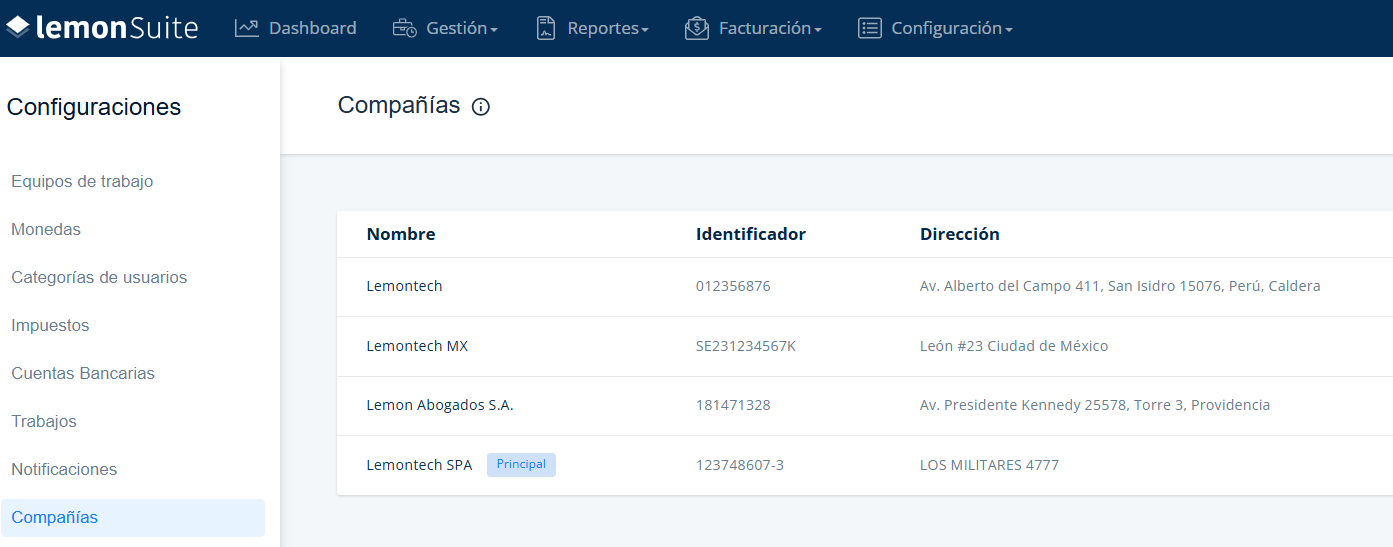Click the Configuraciones sidebar heading
This screenshot has height=547, width=1393.
[x=94, y=108]
